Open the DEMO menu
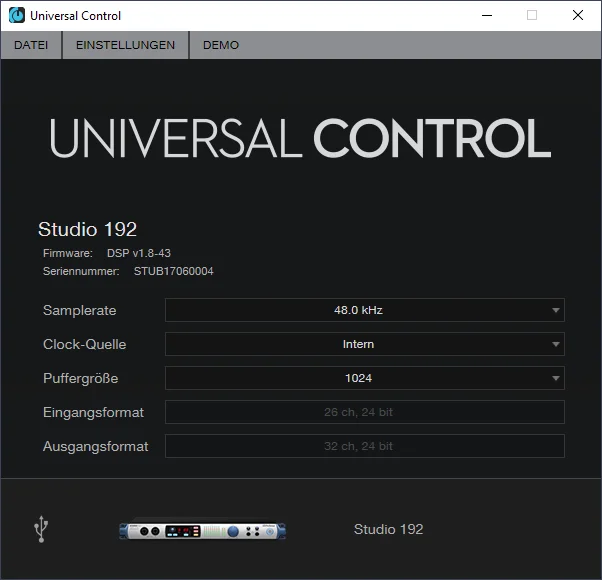The width and height of the screenshot is (602, 580). coord(221,45)
